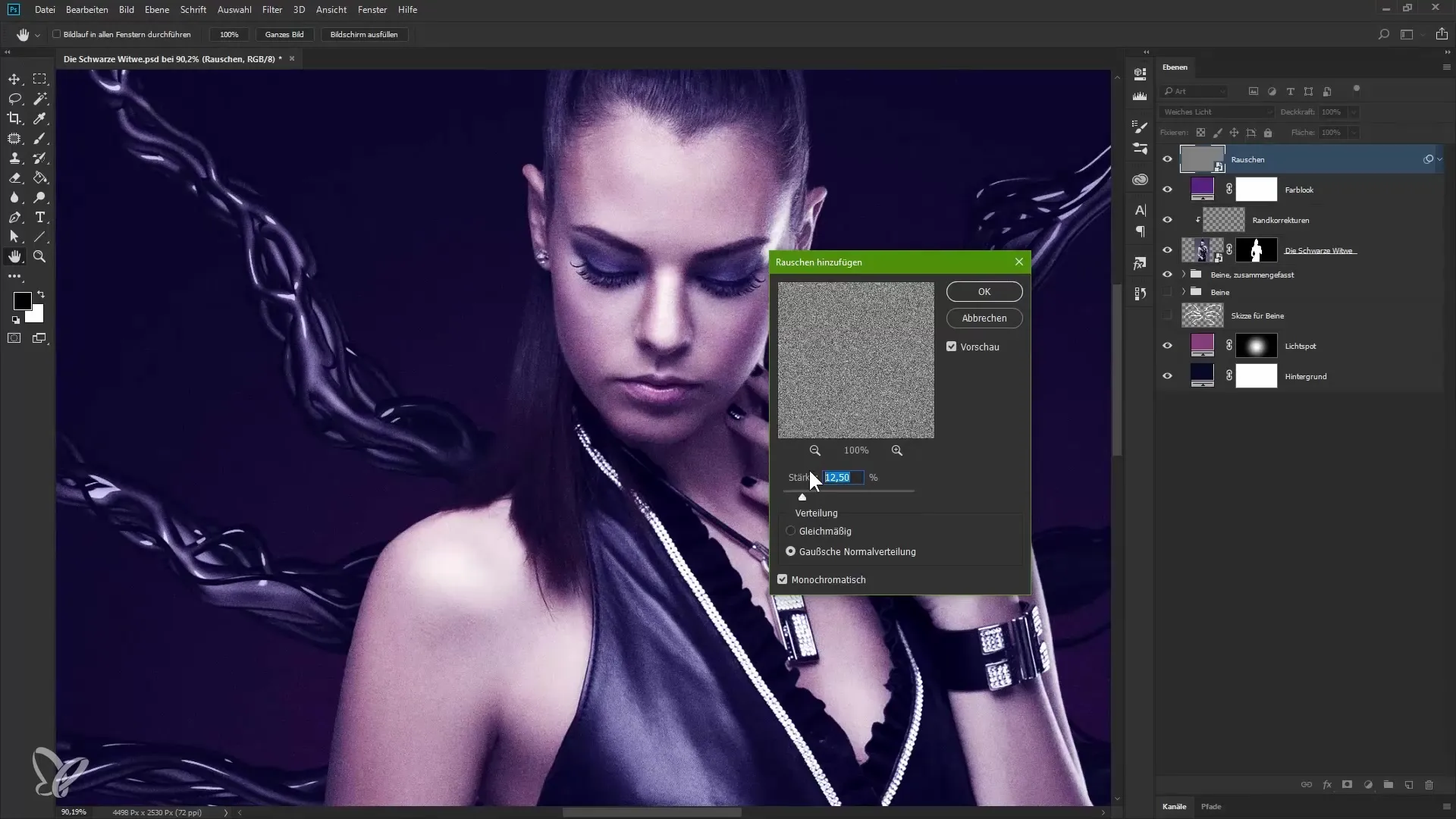
Task: Select the Lasso tool
Action: pyautogui.click(x=14, y=99)
